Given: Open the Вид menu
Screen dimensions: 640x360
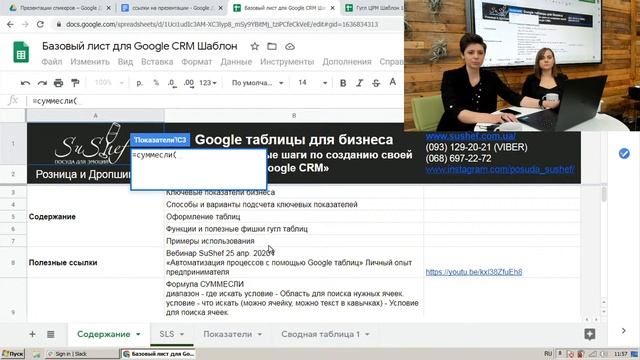Looking at the screenshot, I should coord(125,62).
